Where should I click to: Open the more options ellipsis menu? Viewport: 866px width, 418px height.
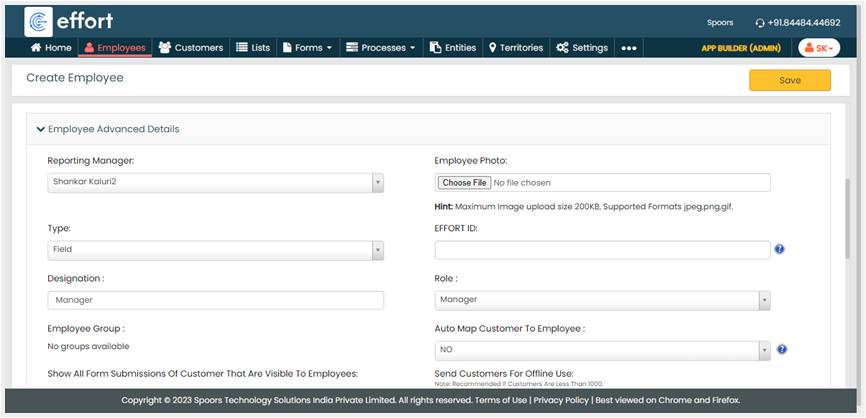pos(629,48)
